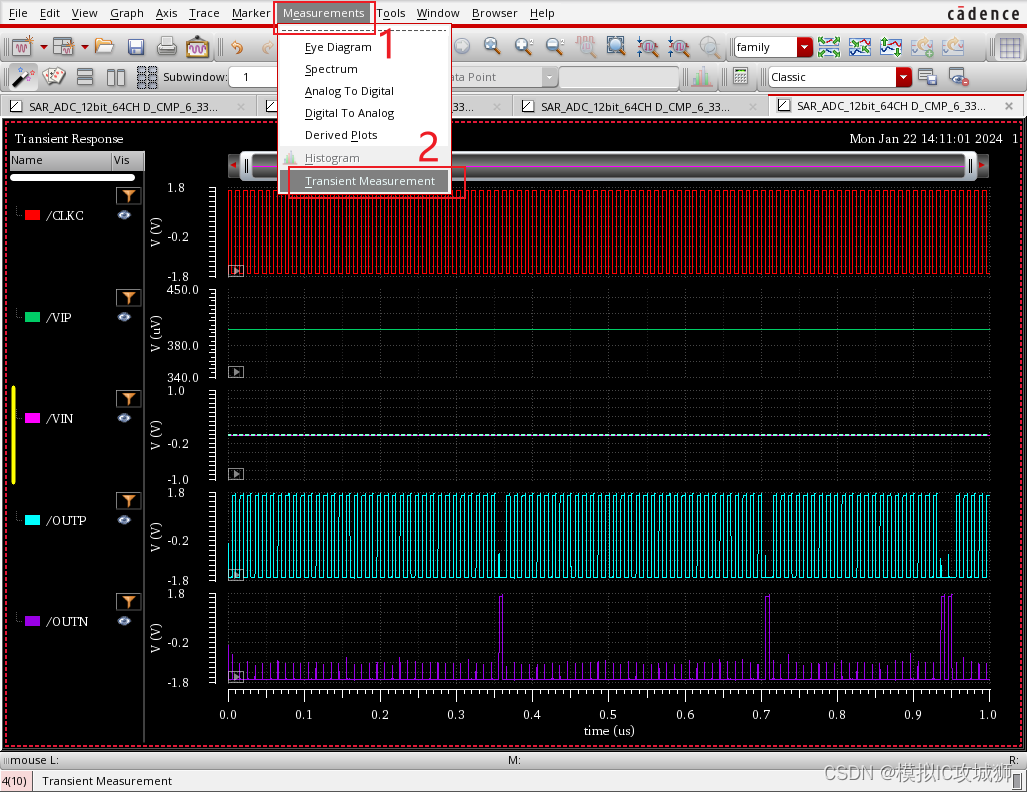1027x792 pixels.
Task: Toggle visibility eye for /VIP trace
Action: pos(124,317)
